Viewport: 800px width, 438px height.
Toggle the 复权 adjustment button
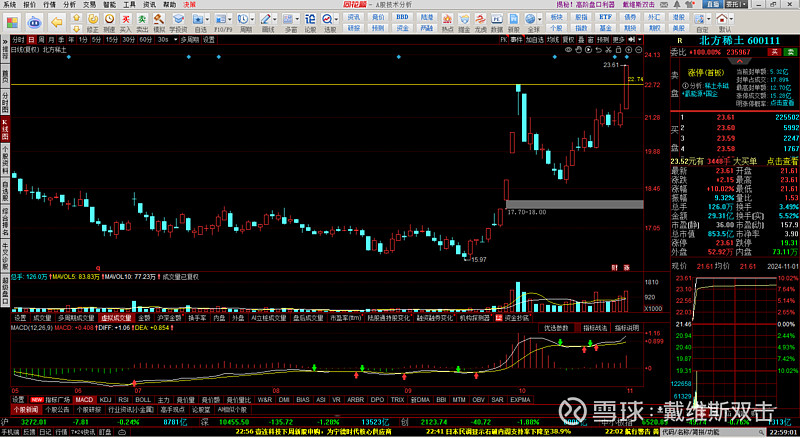(x=568, y=40)
